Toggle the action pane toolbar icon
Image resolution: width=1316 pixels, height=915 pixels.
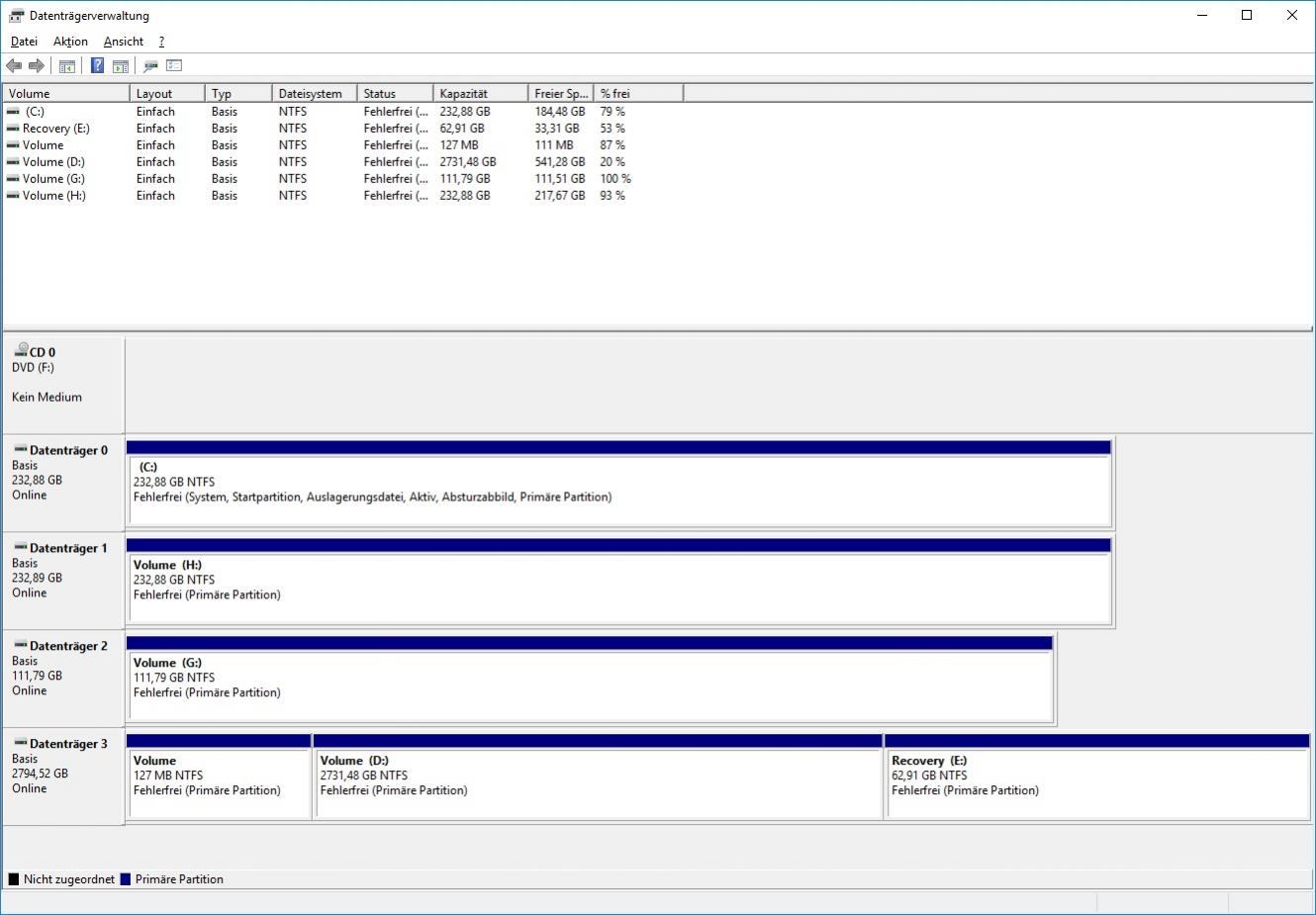121,66
